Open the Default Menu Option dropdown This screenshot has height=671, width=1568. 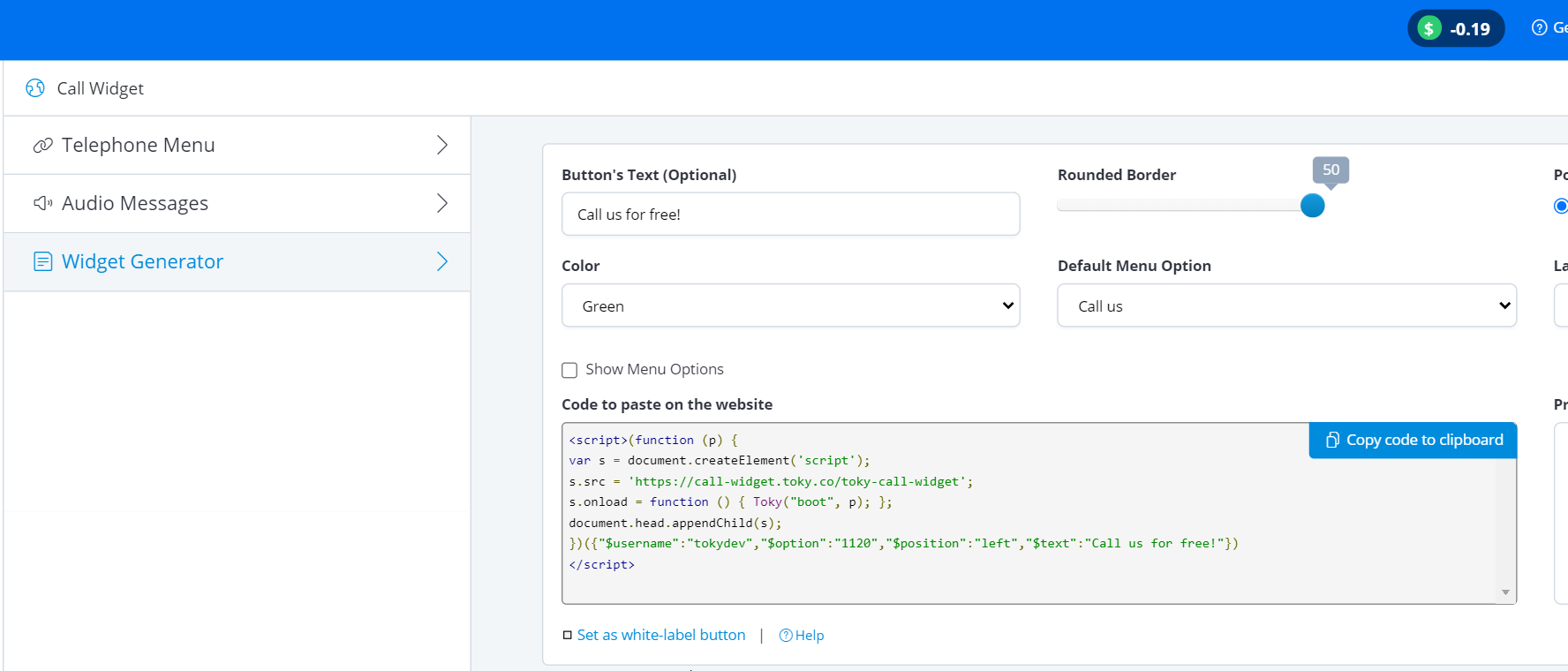[x=1285, y=306]
